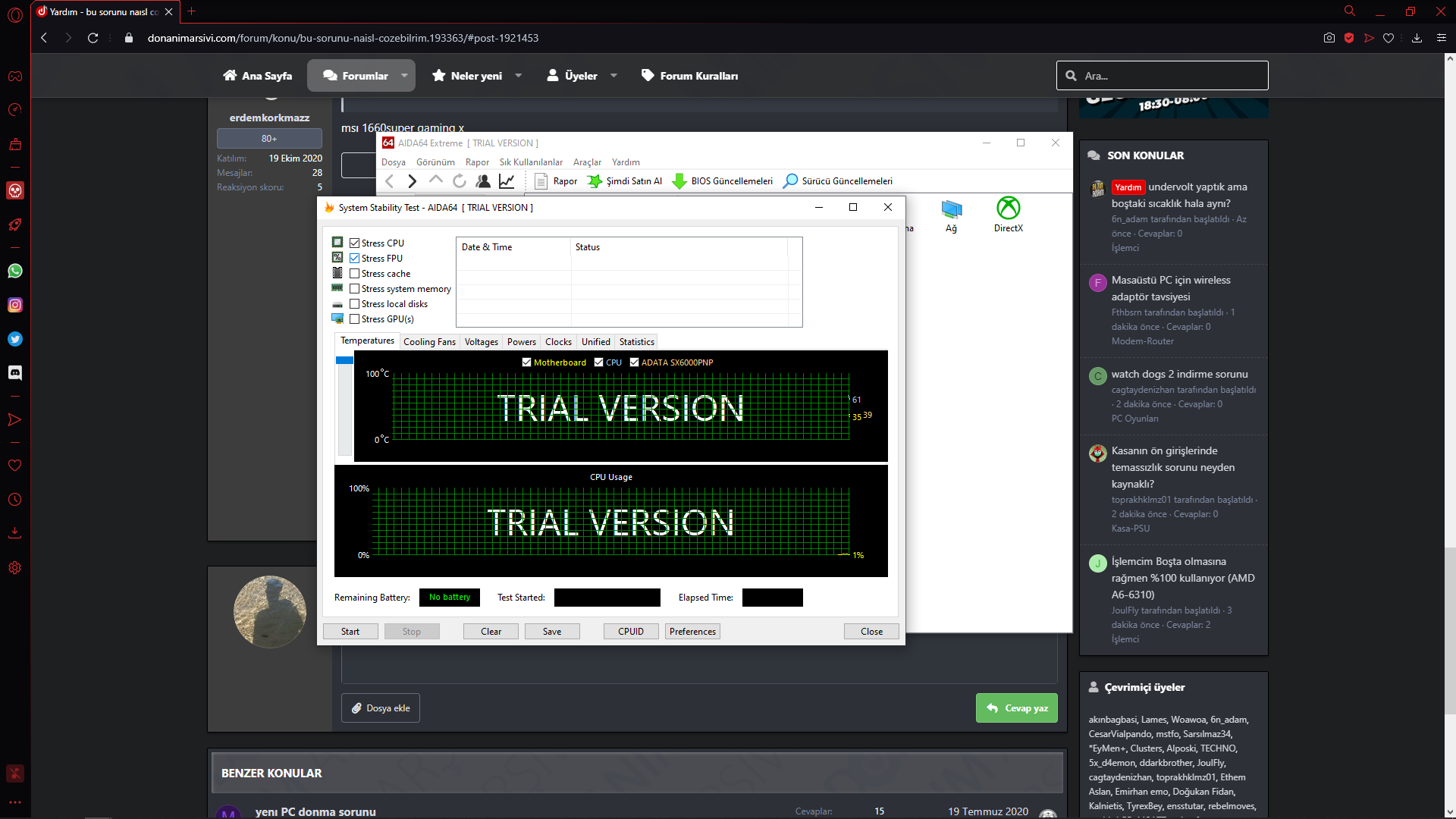Click Dosya ekle attach button
This screenshot has width=1456, height=819.
click(381, 708)
